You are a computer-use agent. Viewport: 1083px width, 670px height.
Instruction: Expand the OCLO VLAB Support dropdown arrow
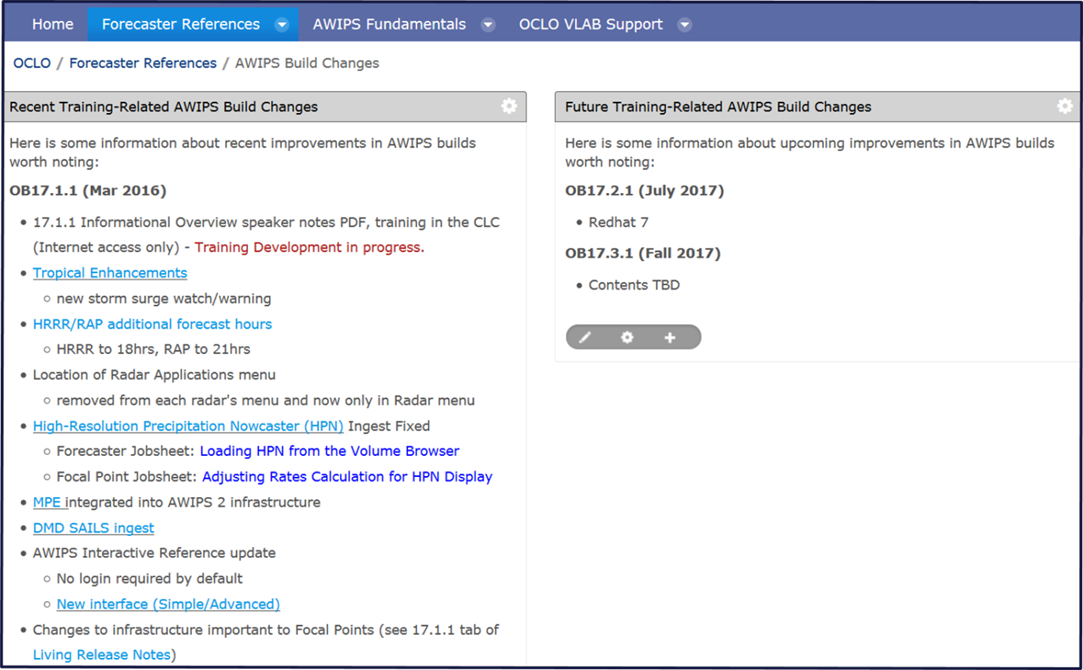click(x=684, y=25)
